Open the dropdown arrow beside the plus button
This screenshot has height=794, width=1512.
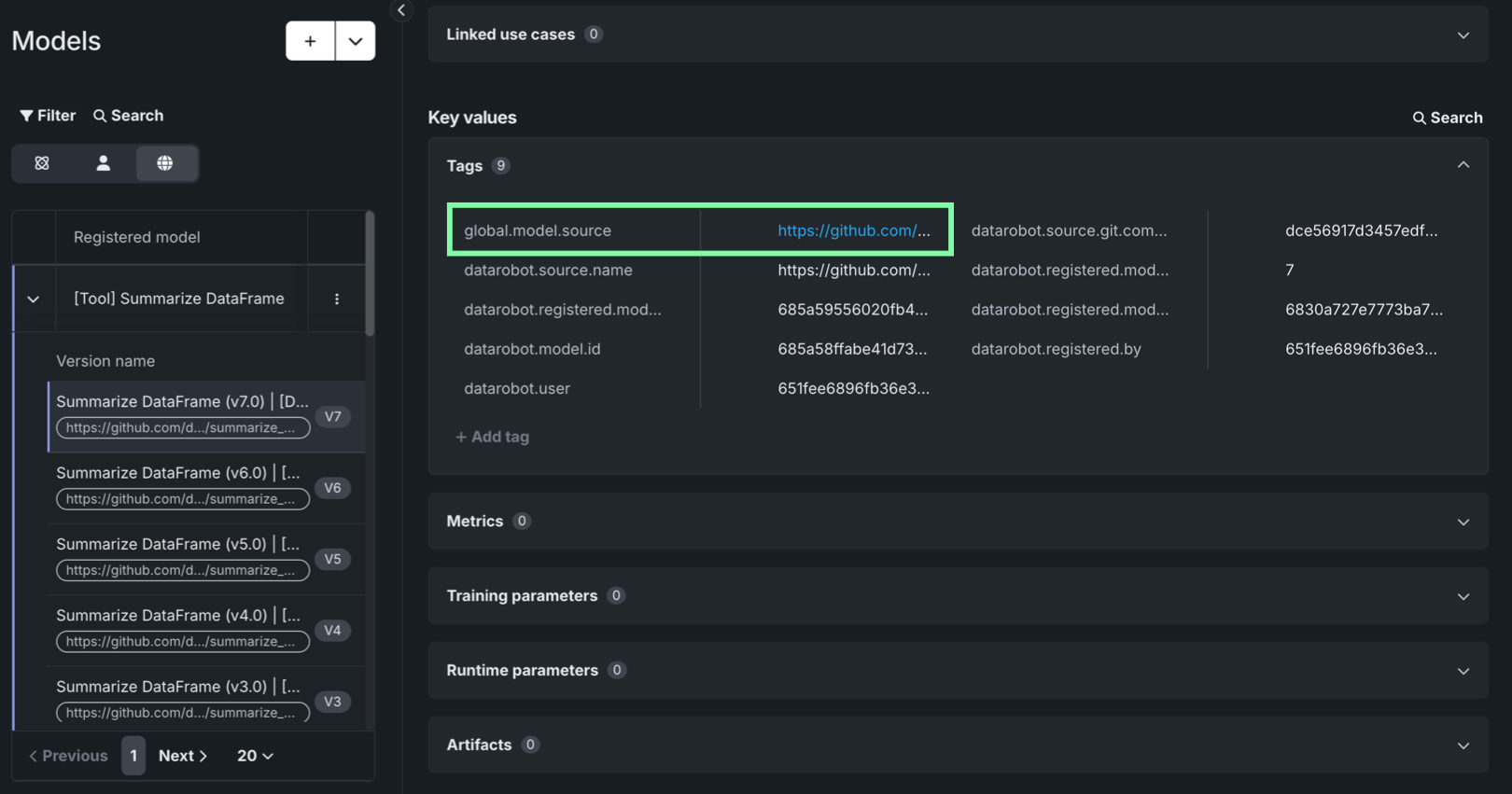(x=356, y=41)
